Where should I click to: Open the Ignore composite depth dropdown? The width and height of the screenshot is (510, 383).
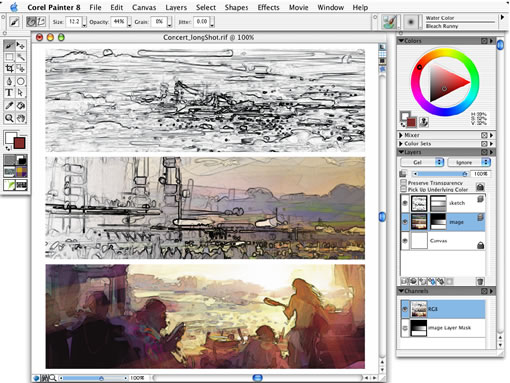pyautogui.click(x=468, y=162)
